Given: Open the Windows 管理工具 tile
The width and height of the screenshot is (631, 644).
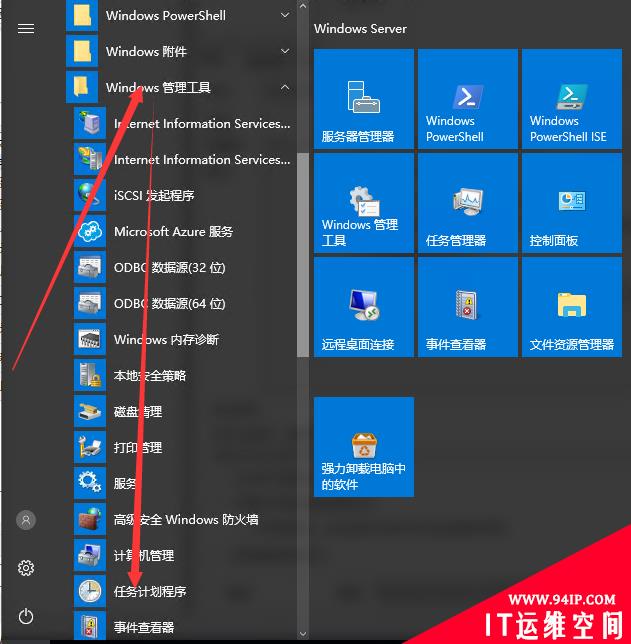Looking at the screenshot, I should [364, 203].
